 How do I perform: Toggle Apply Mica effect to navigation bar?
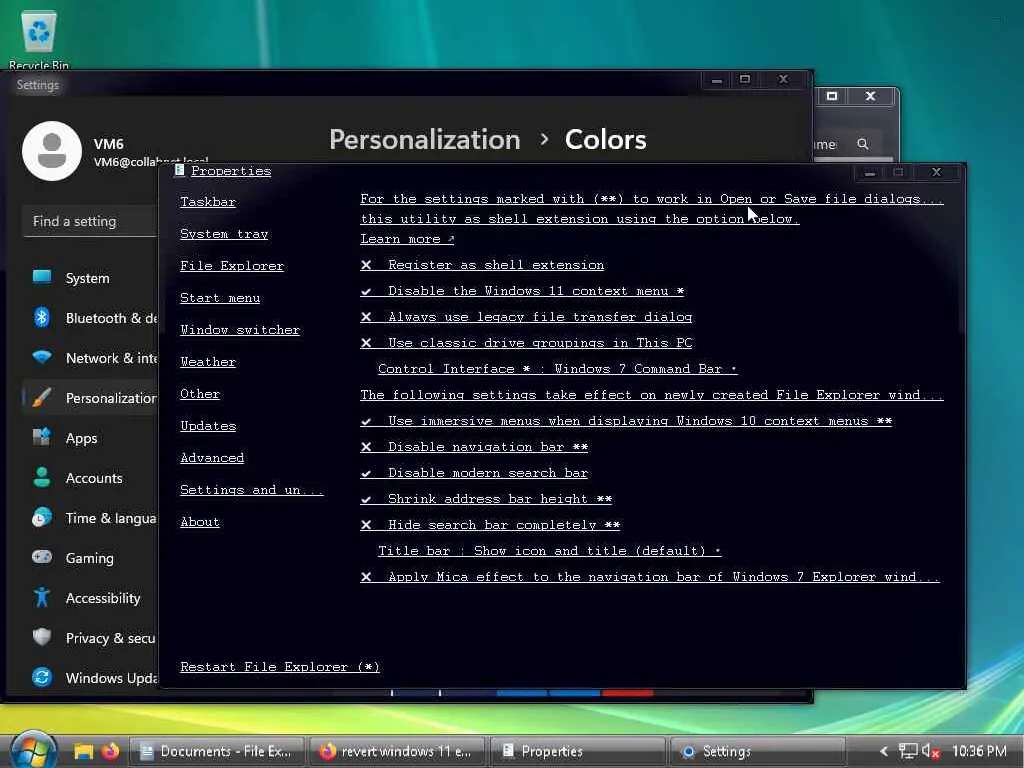(x=650, y=577)
